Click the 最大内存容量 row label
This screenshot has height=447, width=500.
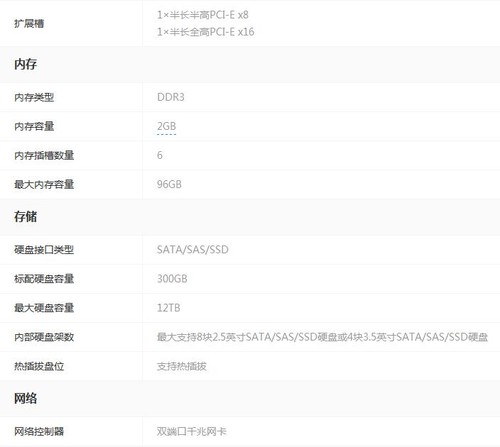point(44,184)
